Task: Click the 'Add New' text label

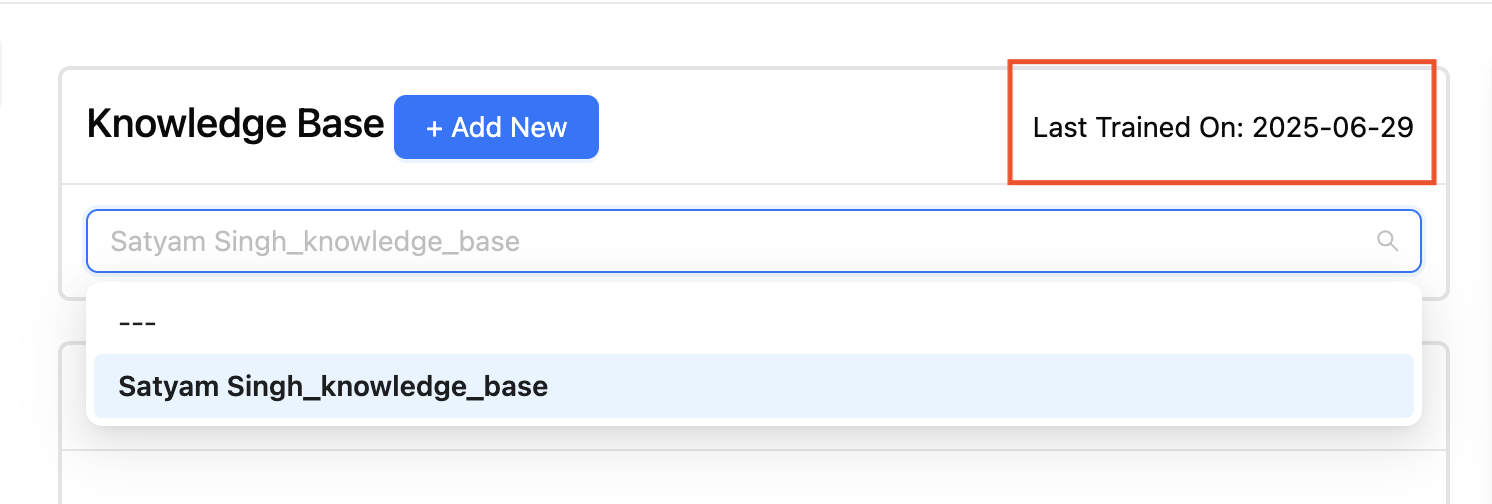Action: pos(509,128)
